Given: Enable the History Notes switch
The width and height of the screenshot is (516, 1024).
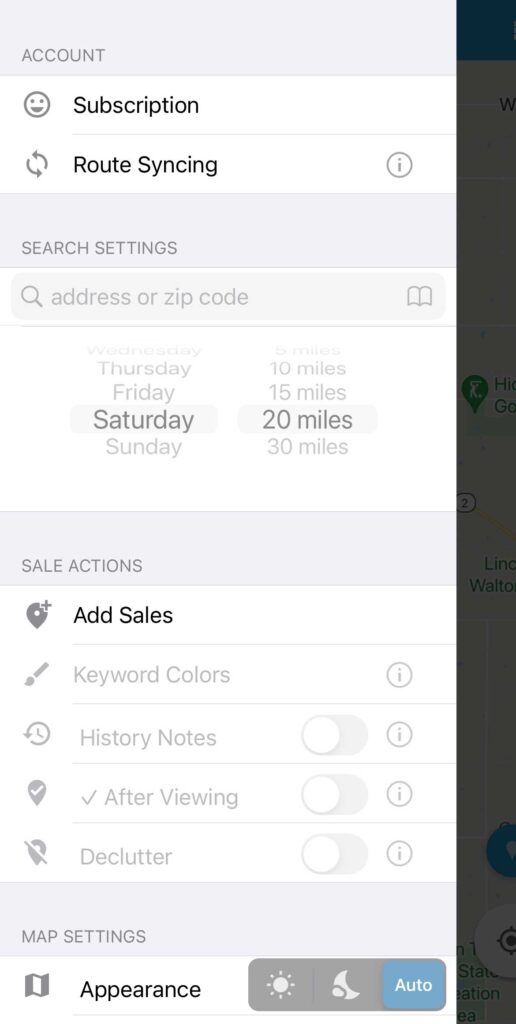Looking at the screenshot, I should (334, 735).
